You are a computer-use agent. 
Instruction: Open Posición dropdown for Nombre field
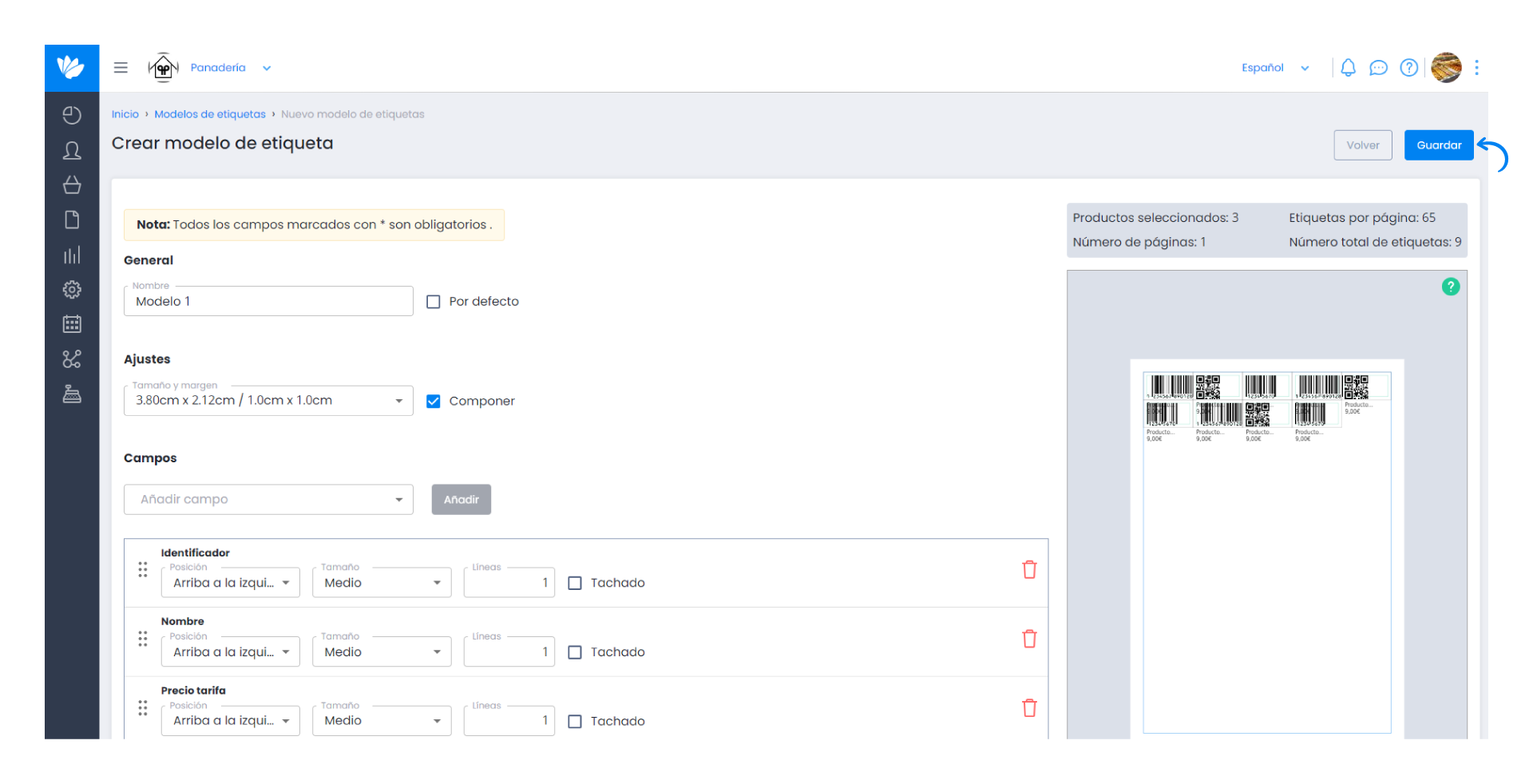click(x=230, y=652)
